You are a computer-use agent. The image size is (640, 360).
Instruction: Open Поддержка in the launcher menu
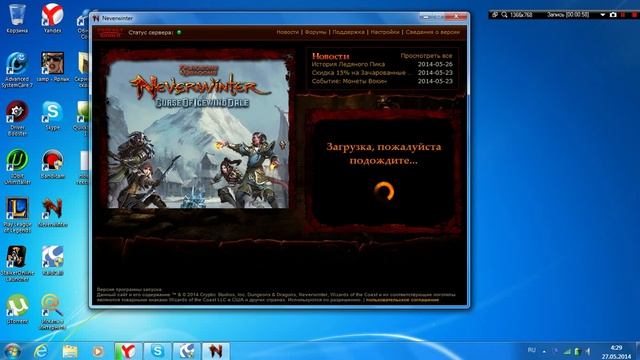click(x=348, y=32)
